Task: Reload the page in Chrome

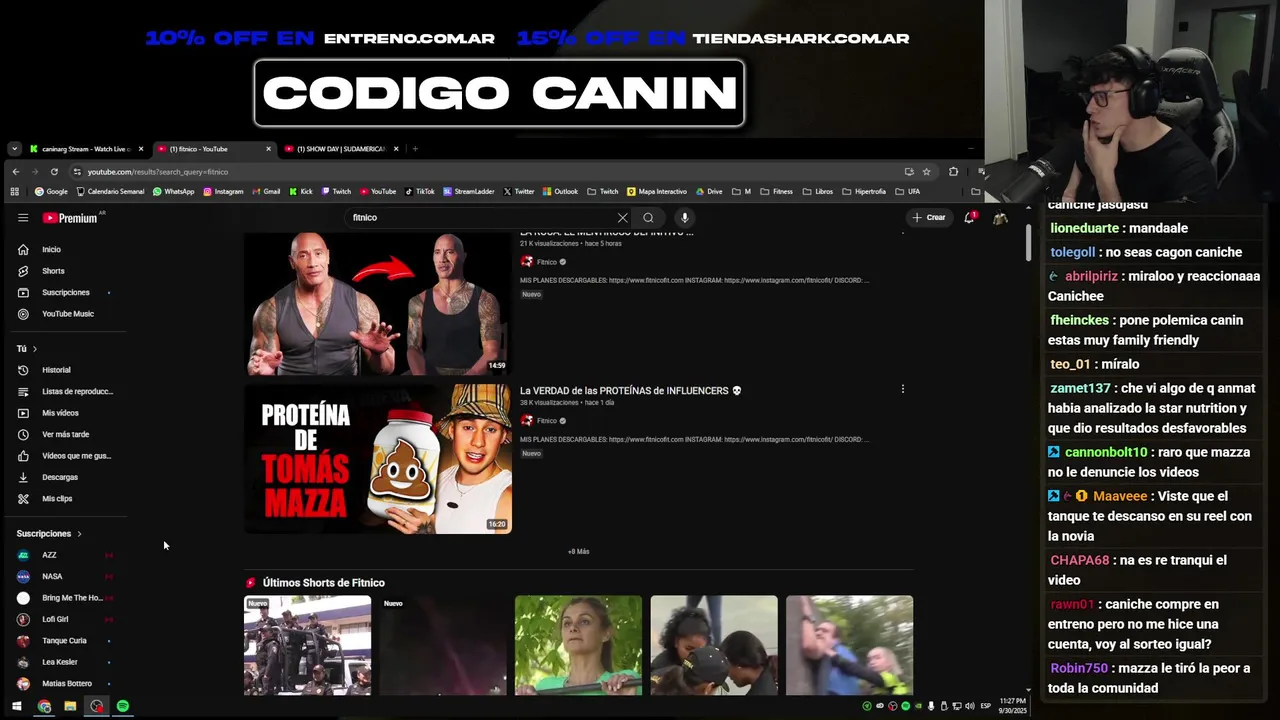Action: tap(54, 171)
